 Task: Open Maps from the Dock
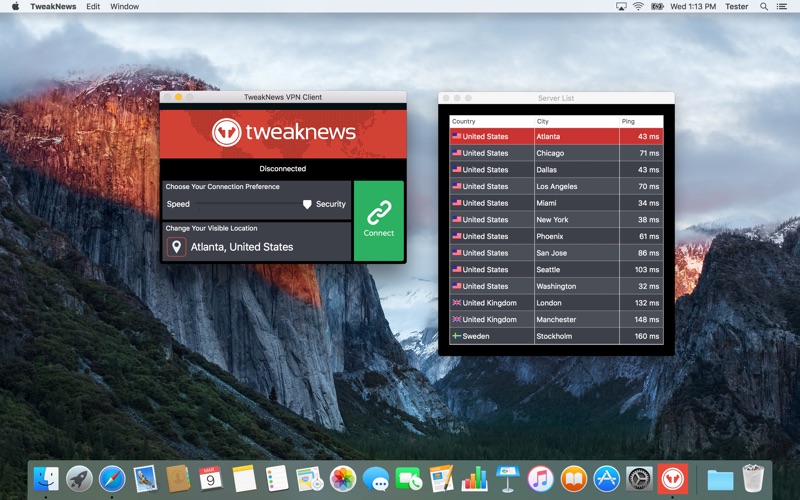point(310,479)
